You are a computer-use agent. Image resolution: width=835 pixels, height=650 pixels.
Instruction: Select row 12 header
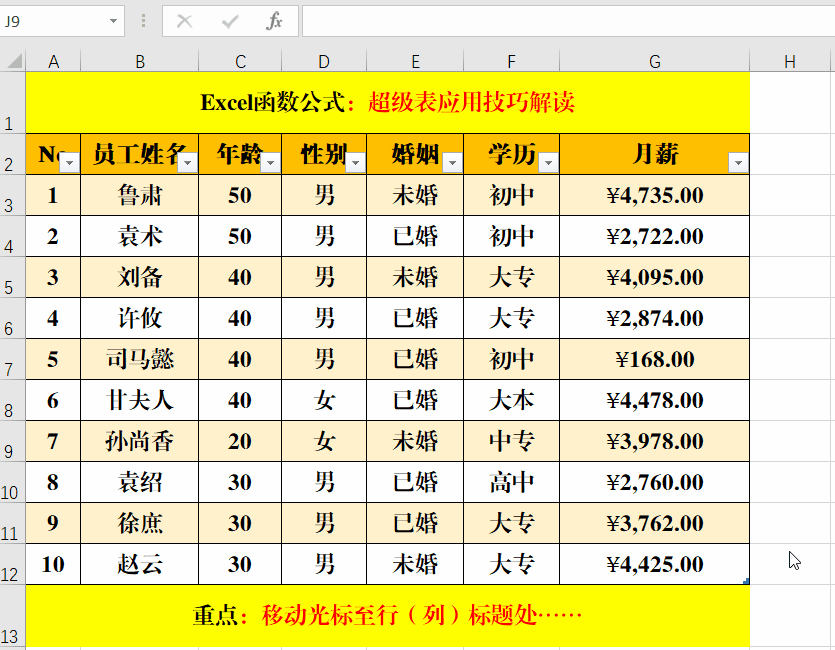click(x=12, y=564)
